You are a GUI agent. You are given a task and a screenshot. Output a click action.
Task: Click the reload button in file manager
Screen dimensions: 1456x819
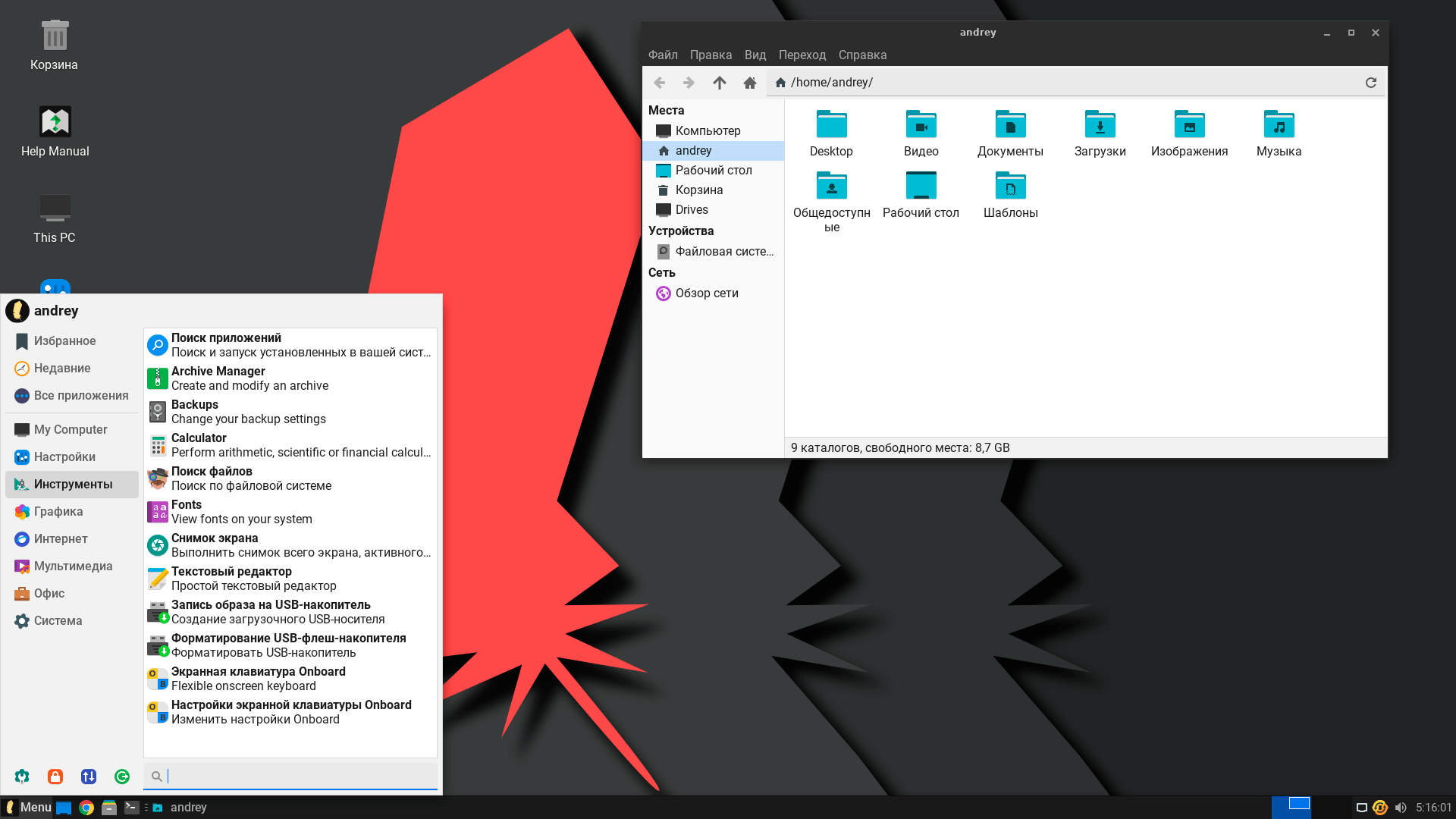[1370, 83]
